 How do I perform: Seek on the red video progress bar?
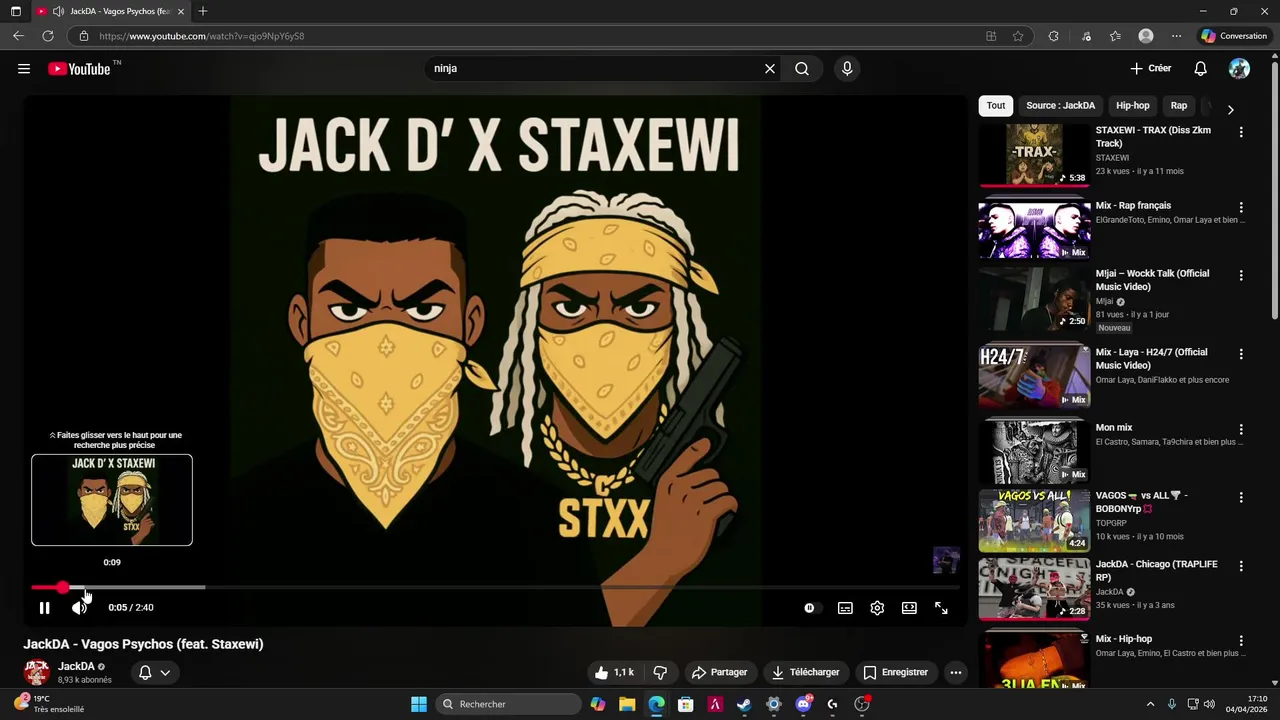(x=496, y=587)
